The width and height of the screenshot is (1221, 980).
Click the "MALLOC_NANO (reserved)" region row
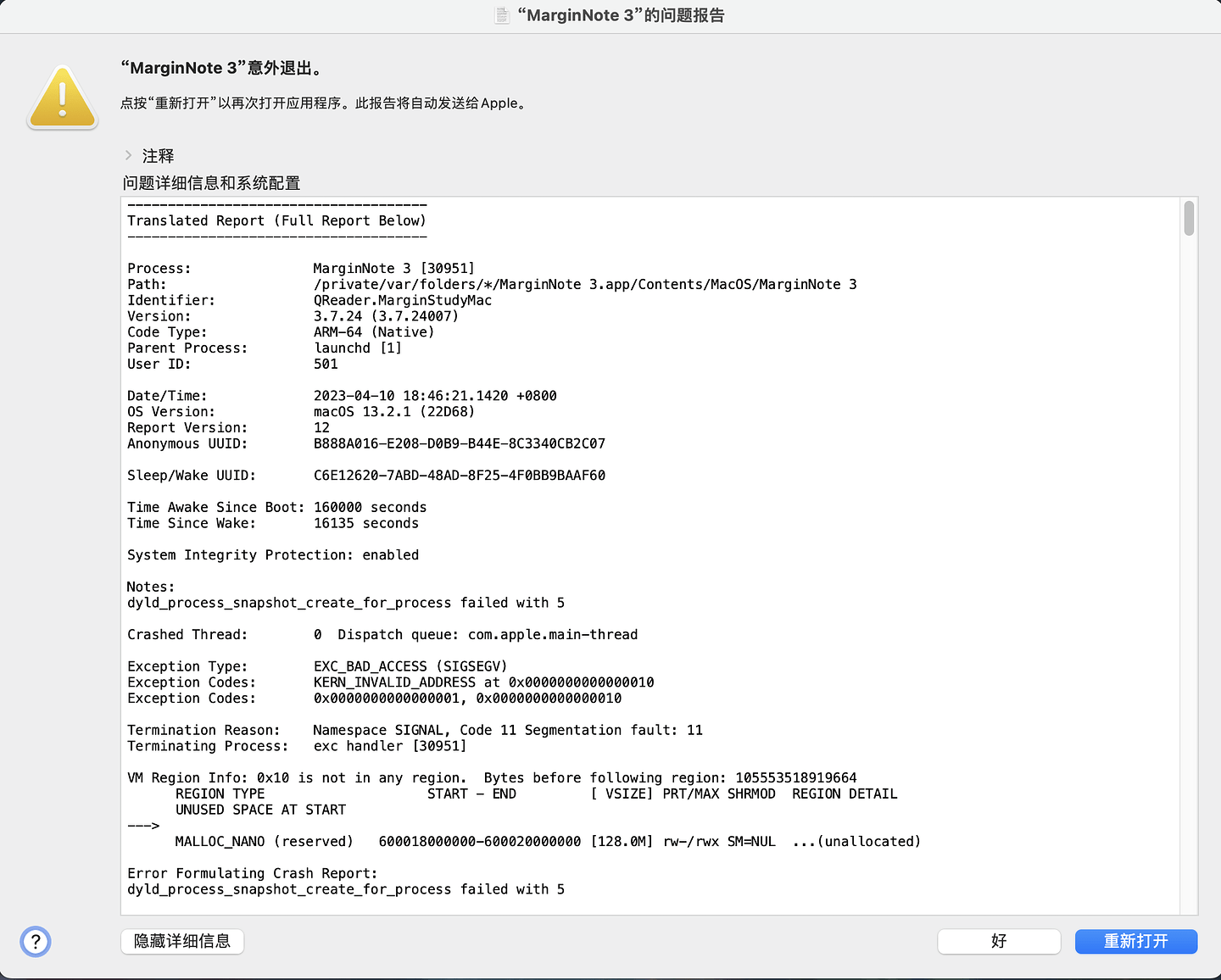tap(548, 842)
